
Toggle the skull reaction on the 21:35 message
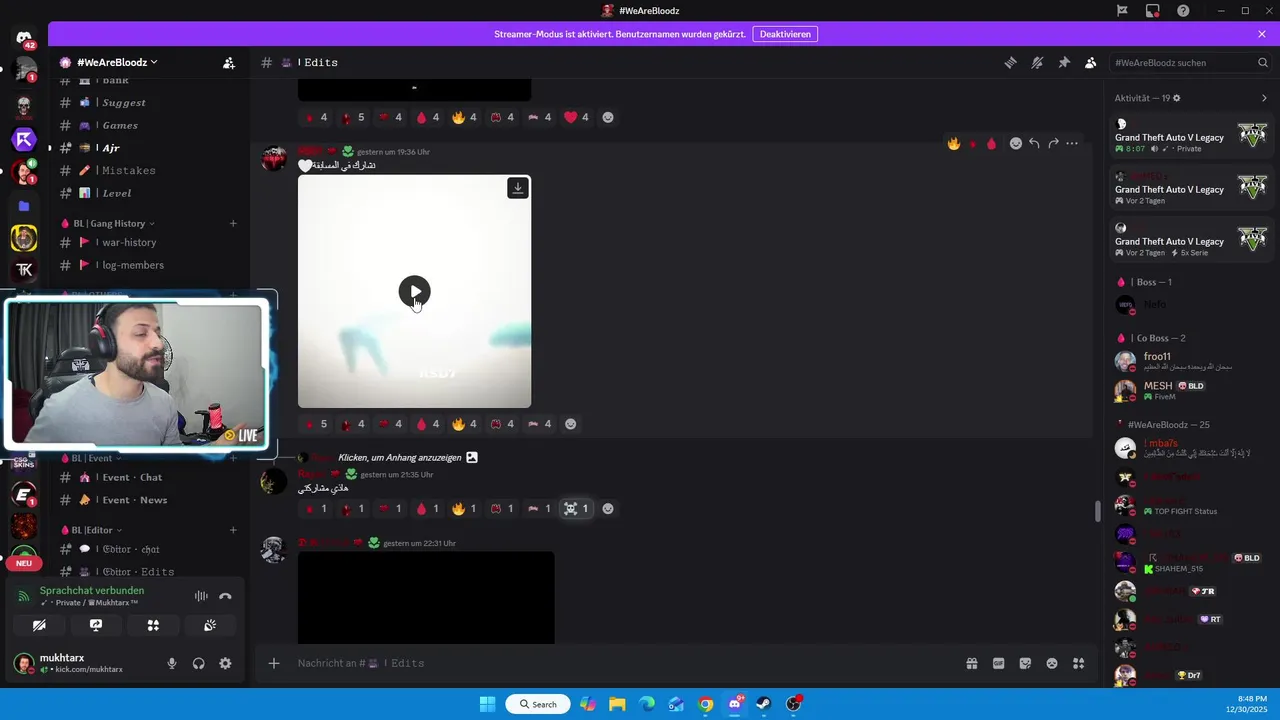point(576,508)
